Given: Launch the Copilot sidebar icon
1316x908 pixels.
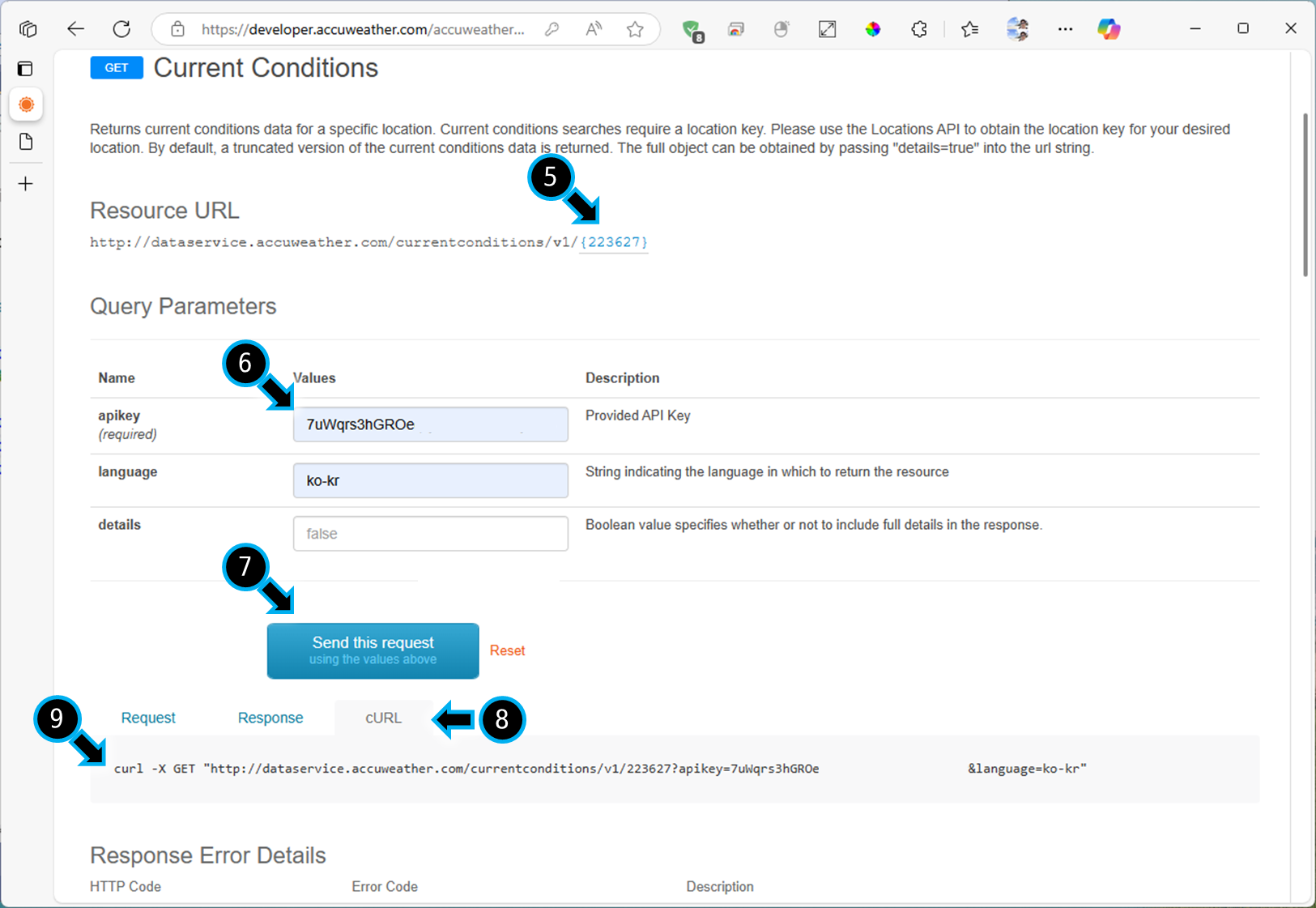Looking at the screenshot, I should click(1109, 29).
